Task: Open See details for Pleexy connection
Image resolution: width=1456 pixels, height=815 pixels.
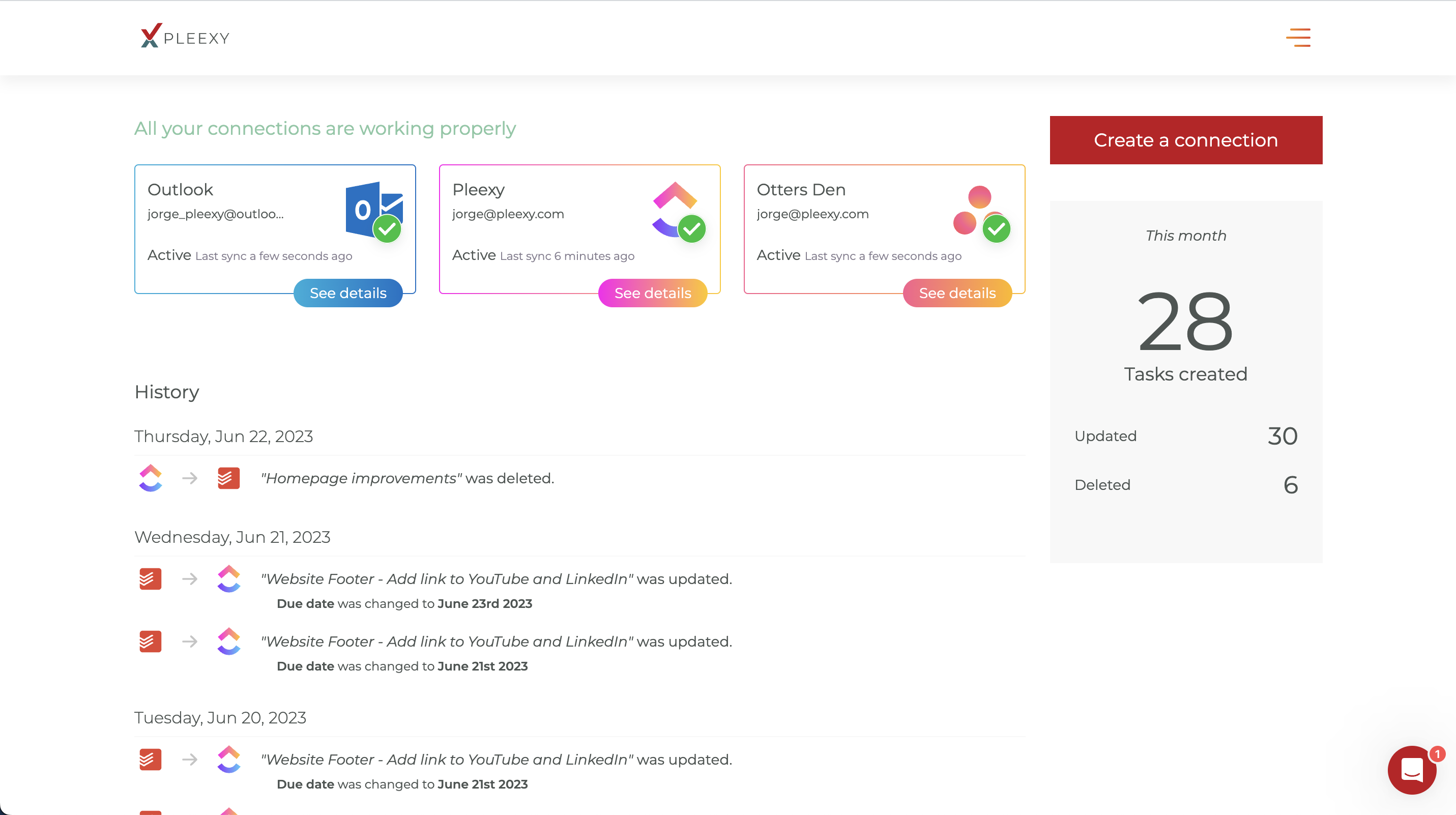Action: (652, 293)
